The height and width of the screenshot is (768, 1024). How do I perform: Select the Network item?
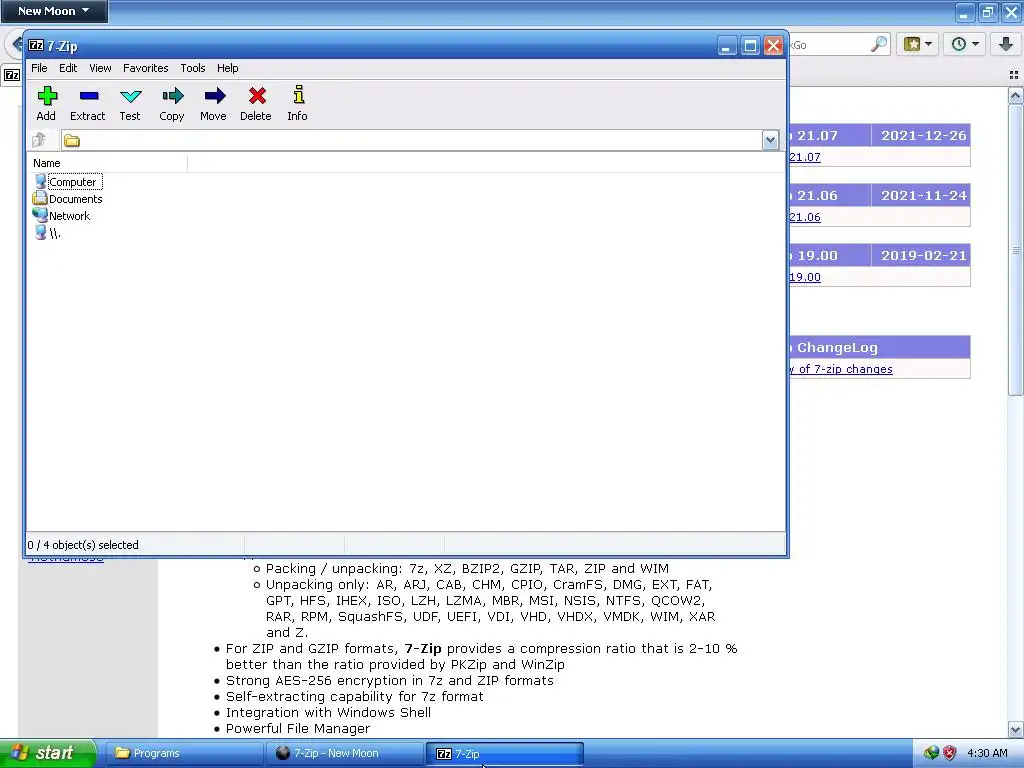point(61,216)
